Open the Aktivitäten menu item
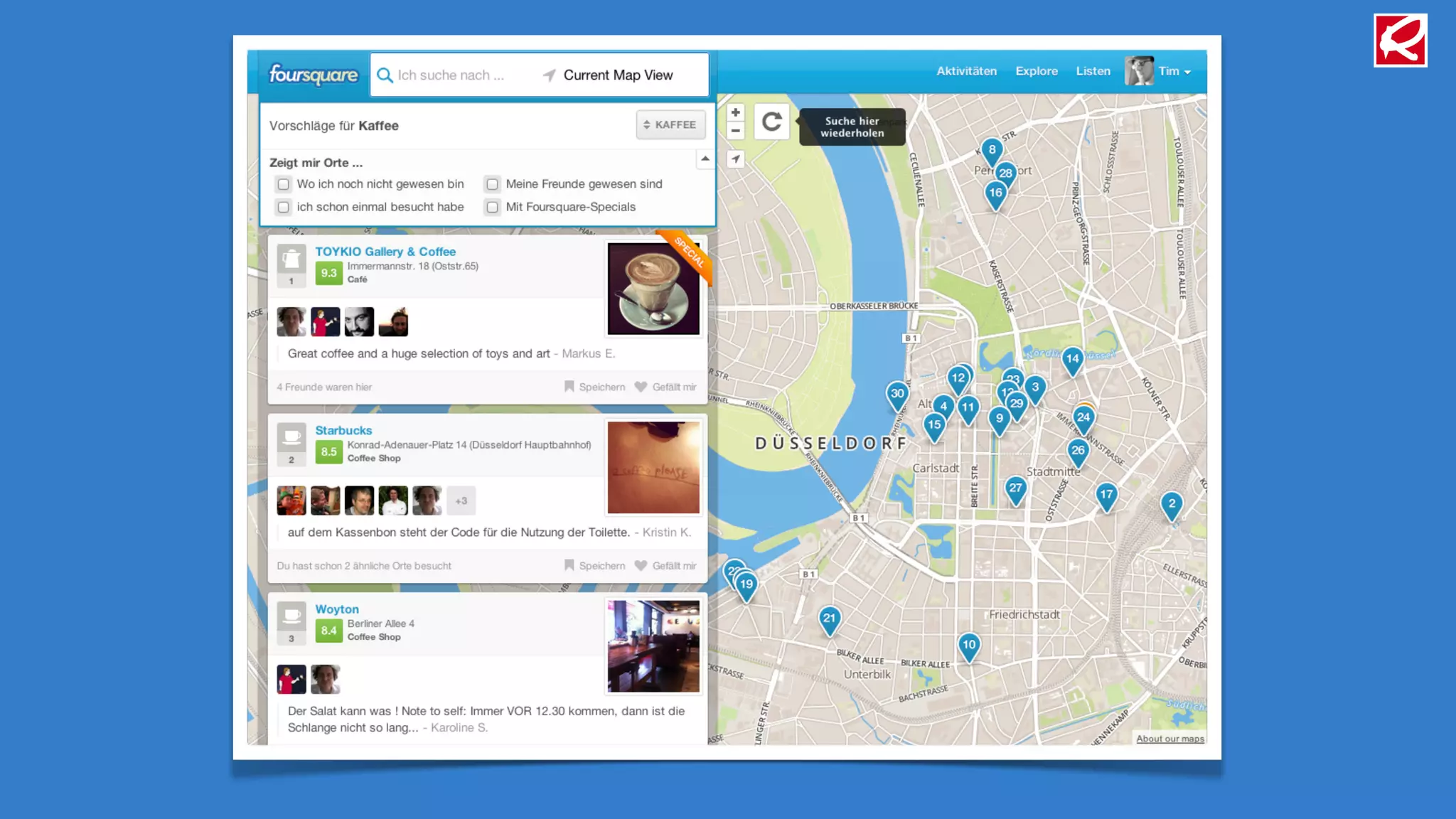The image size is (1456, 819). 966,71
